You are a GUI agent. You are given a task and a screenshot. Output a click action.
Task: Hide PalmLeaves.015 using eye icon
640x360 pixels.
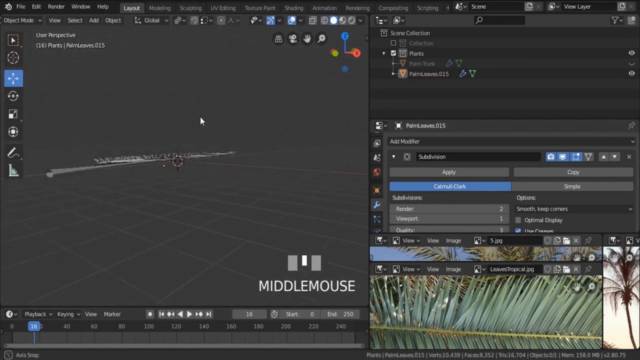click(631, 74)
